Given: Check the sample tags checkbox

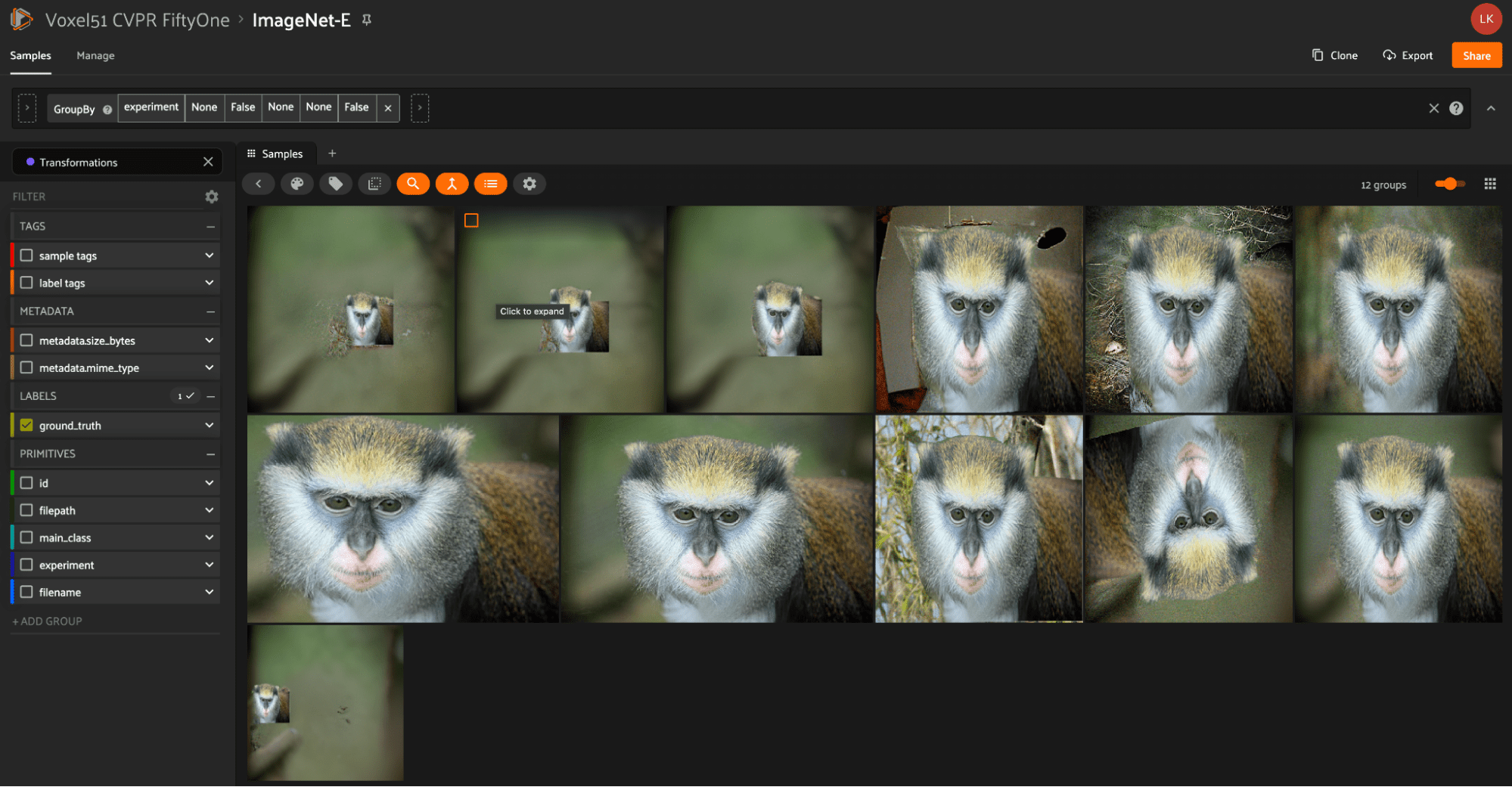Looking at the screenshot, I should pyautogui.click(x=26, y=256).
